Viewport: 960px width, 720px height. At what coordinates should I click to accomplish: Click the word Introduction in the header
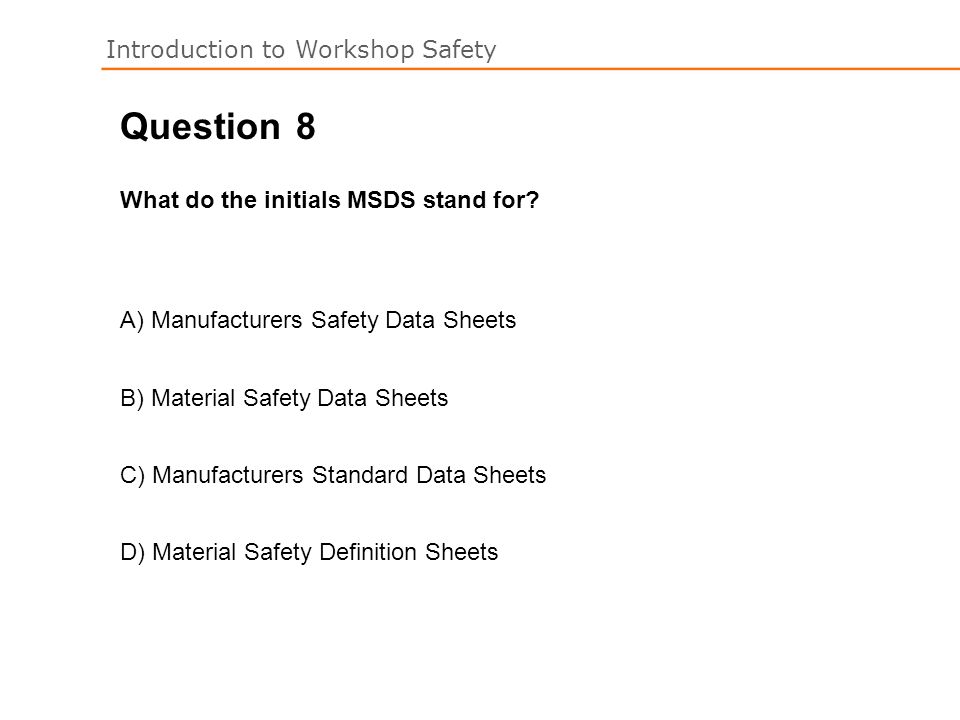[180, 50]
